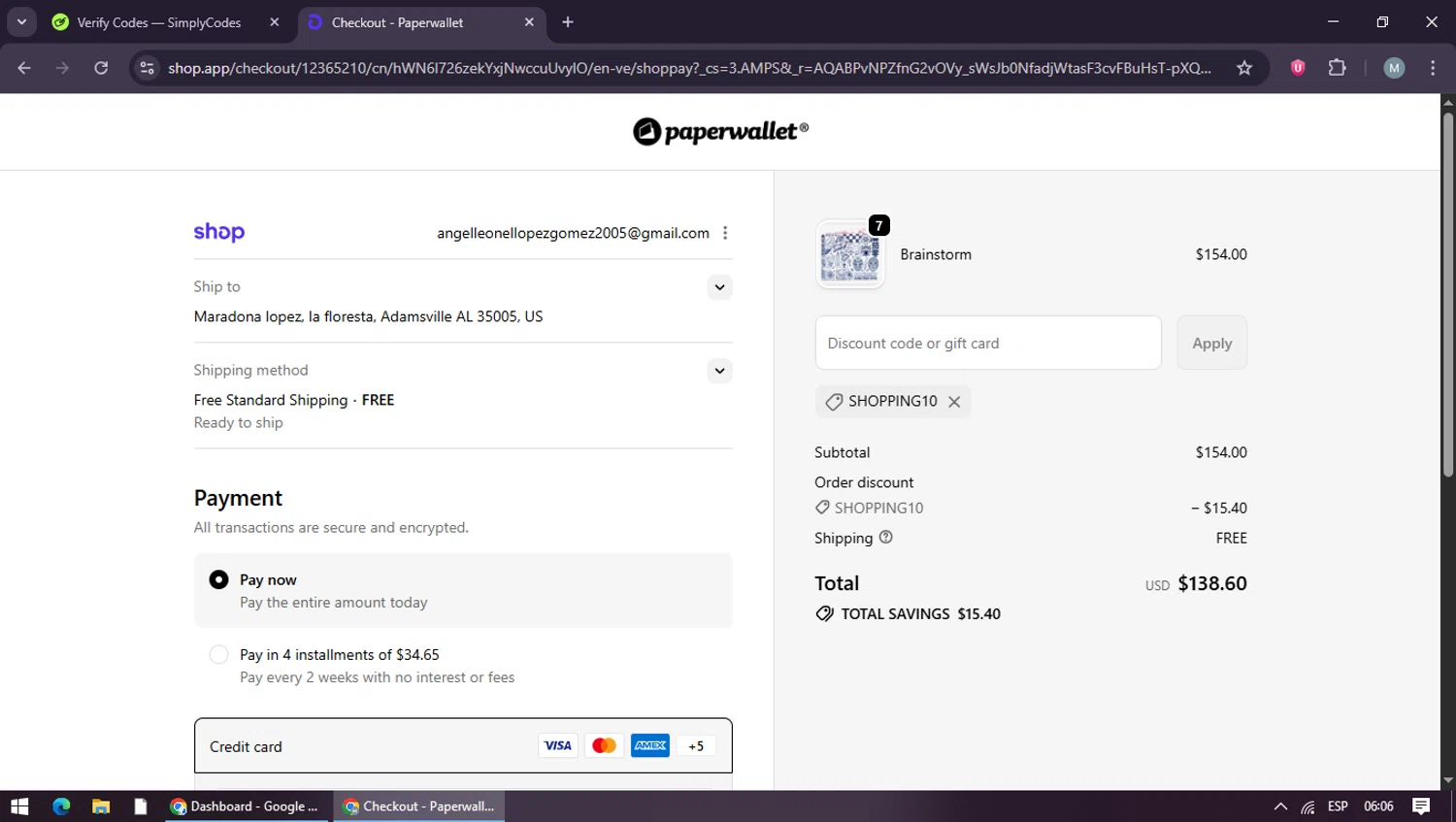Click the Brainstorm product thumbnail
The width and height of the screenshot is (1456, 822).
pyautogui.click(x=850, y=255)
